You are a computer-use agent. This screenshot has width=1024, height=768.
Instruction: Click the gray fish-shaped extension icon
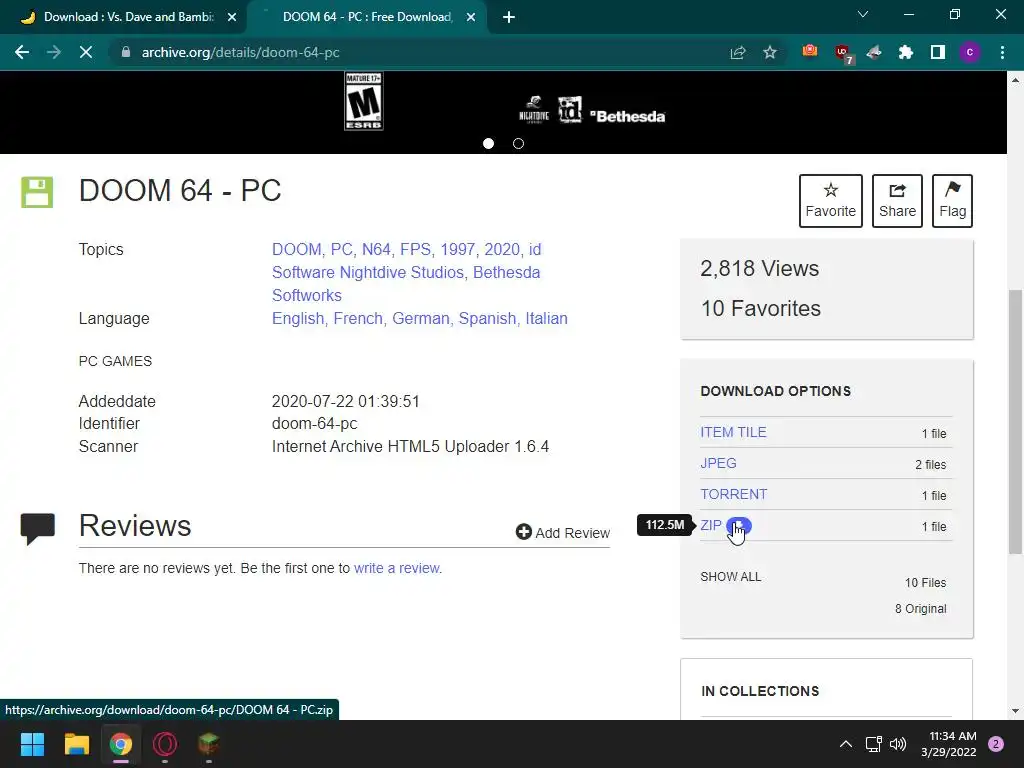(x=874, y=52)
